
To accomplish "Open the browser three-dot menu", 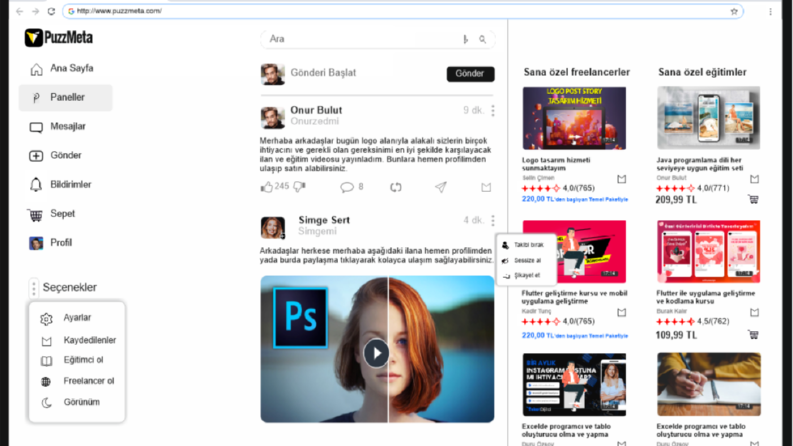I will [770, 11].
